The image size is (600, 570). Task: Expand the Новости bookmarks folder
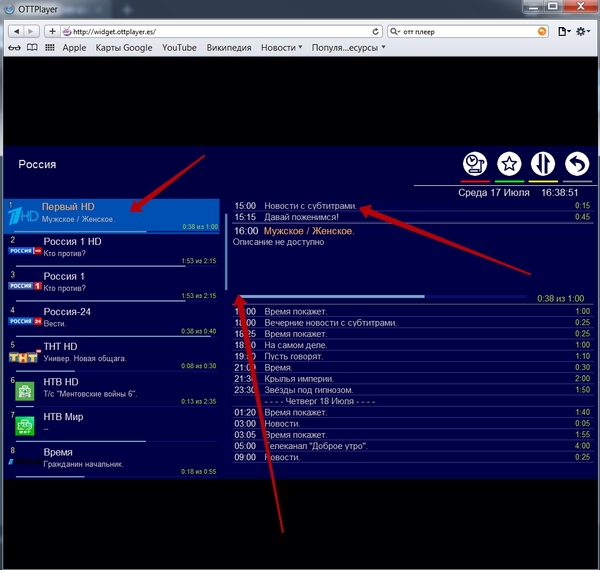point(281,48)
